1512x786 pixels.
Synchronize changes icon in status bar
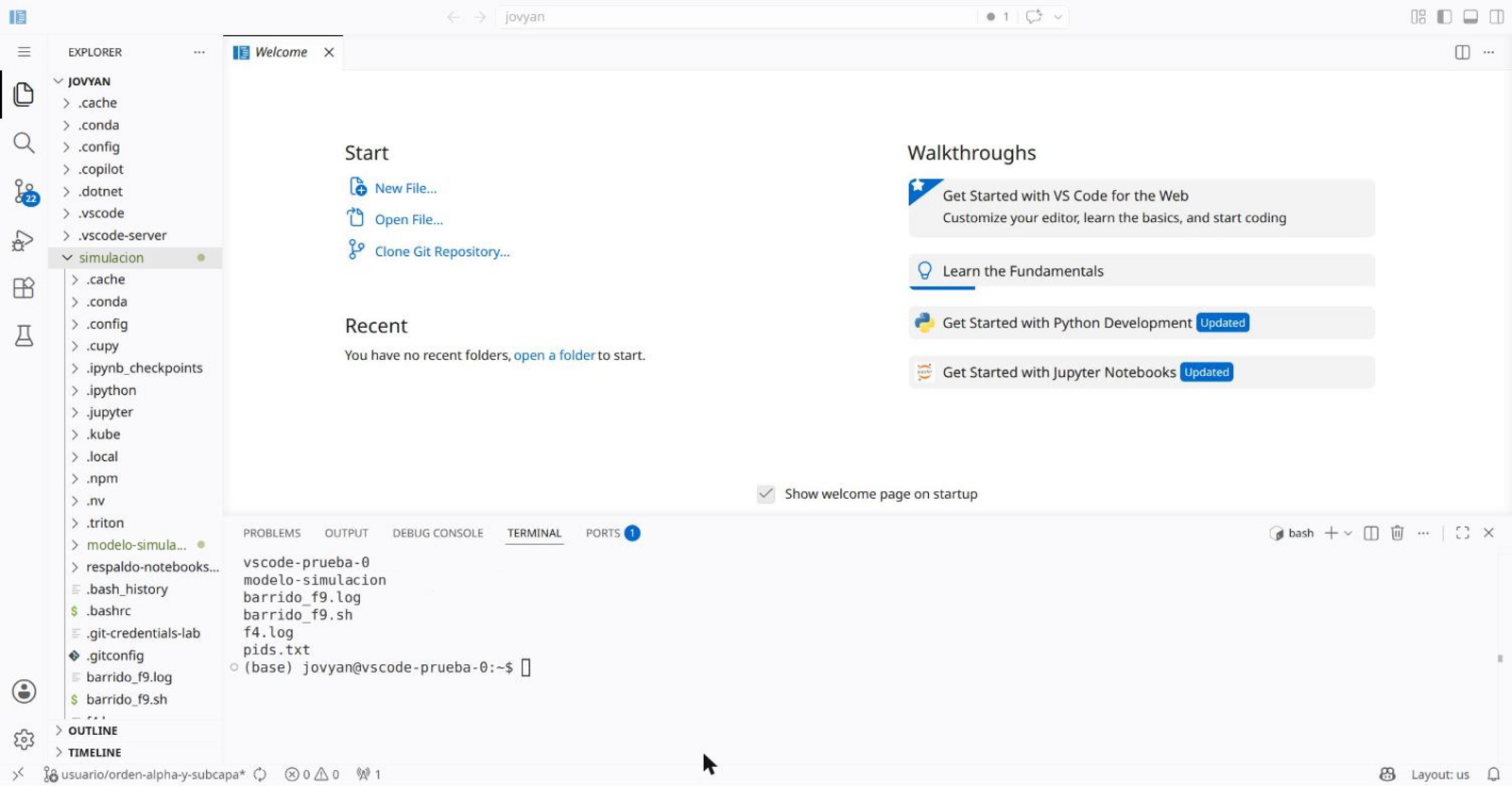point(260,775)
